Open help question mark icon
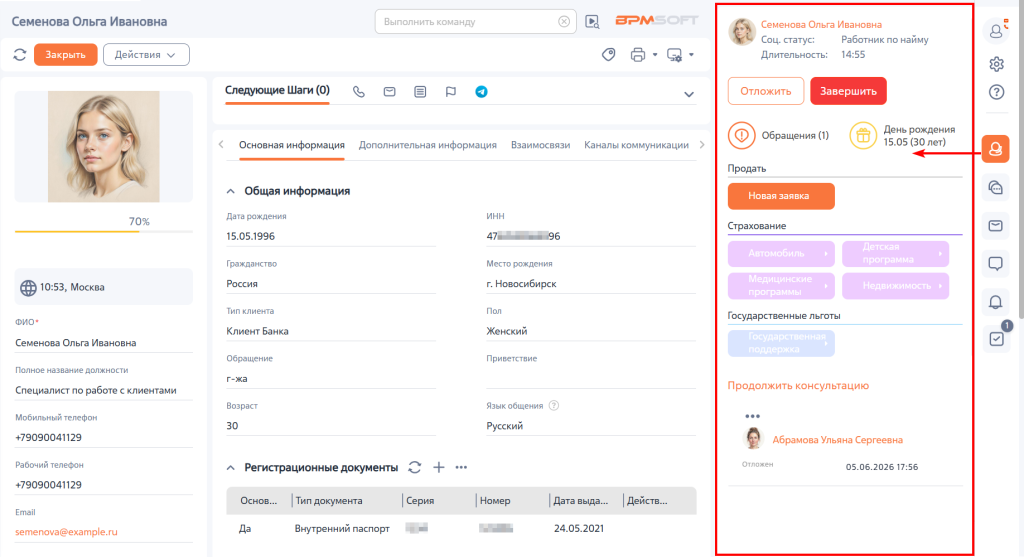Image resolution: width=1024 pixels, height=557 pixels. [x=997, y=92]
